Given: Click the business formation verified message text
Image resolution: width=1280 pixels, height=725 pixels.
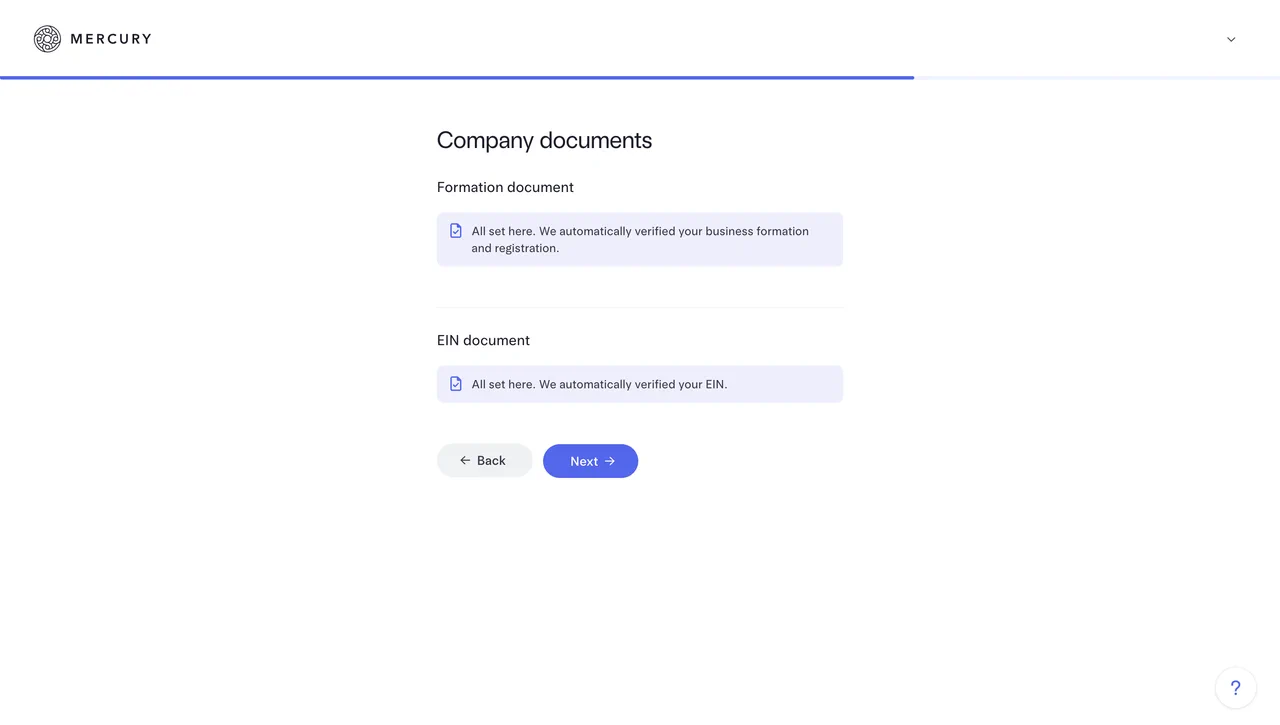Looking at the screenshot, I should (x=640, y=240).
